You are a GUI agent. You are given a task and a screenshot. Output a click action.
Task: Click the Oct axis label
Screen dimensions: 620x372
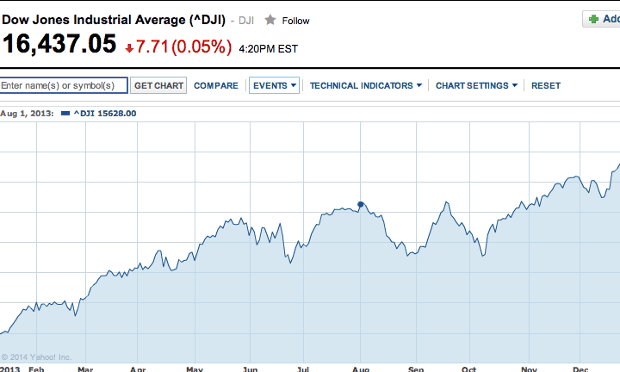tap(469, 369)
